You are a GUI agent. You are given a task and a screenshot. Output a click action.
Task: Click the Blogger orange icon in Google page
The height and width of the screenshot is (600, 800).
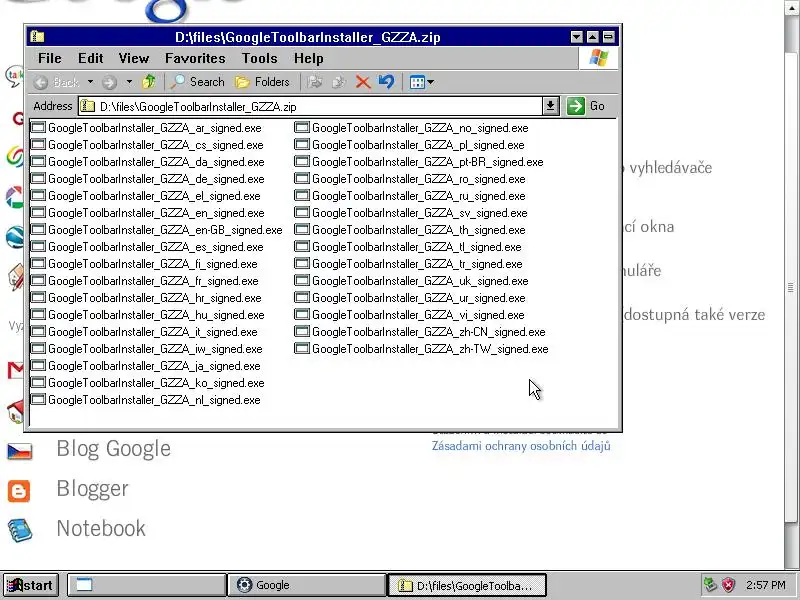19,491
